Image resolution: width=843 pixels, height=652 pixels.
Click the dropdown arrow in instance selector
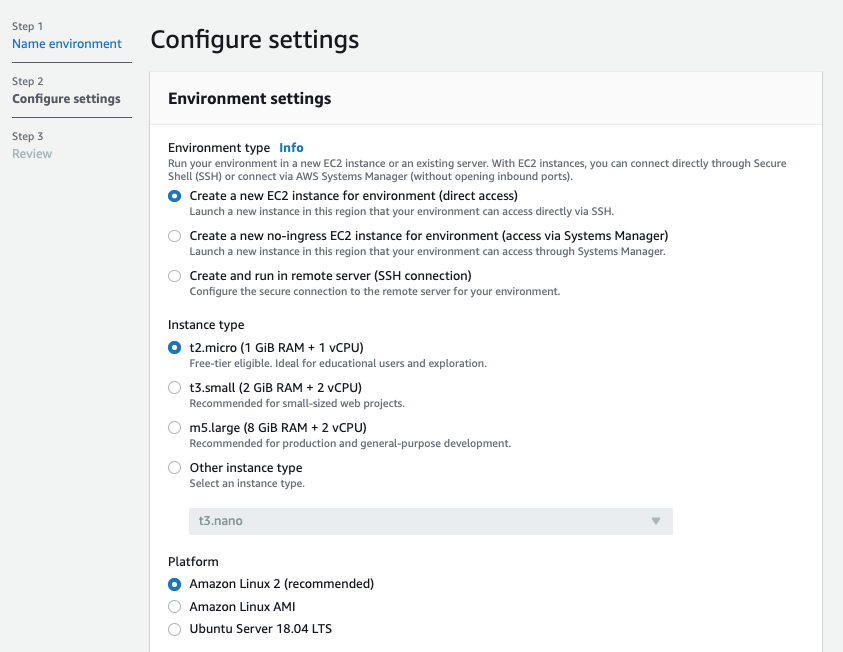[x=656, y=521]
